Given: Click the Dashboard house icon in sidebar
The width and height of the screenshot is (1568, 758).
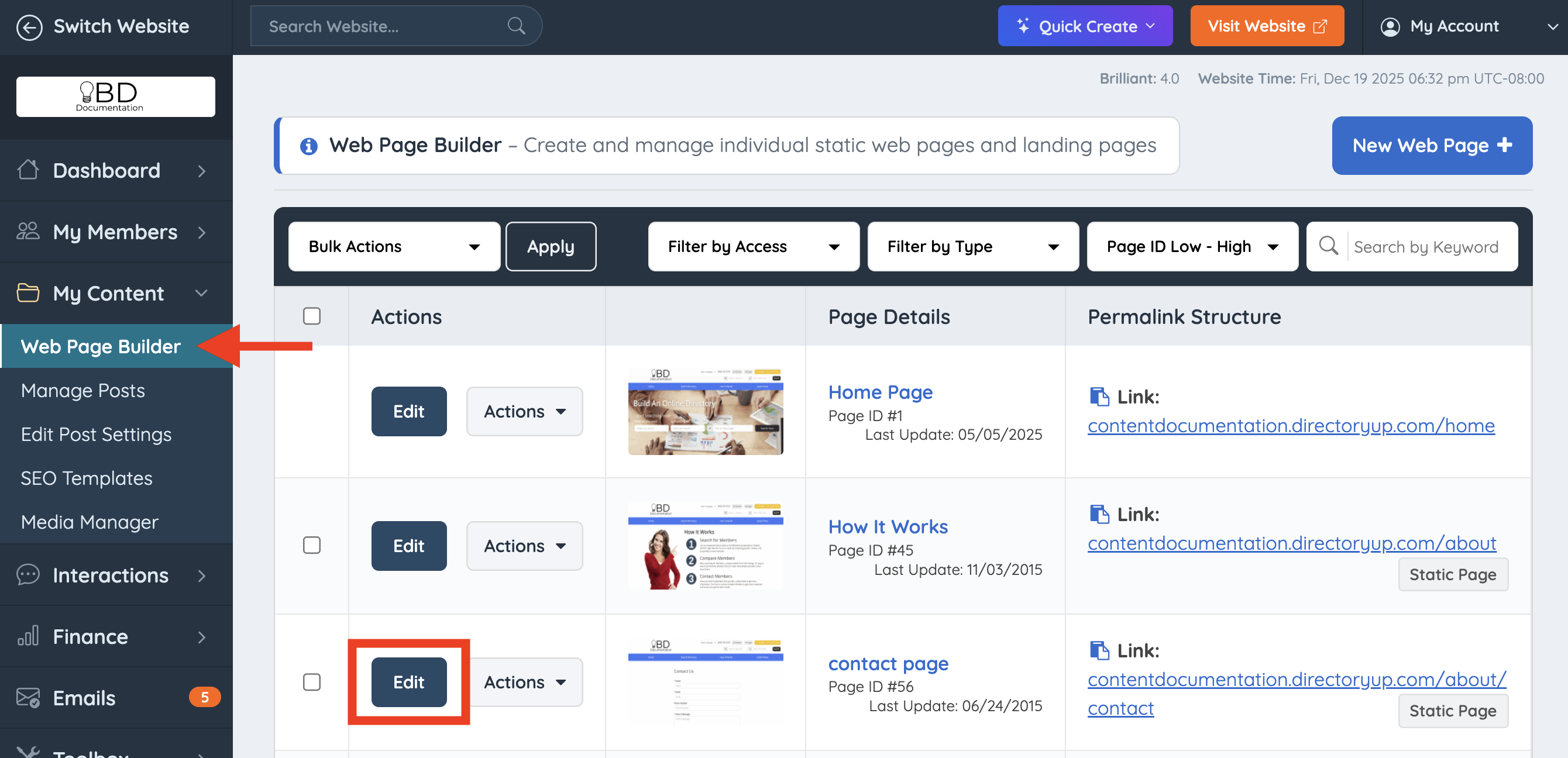Looking at the screenshot, I should pos(28,170).
